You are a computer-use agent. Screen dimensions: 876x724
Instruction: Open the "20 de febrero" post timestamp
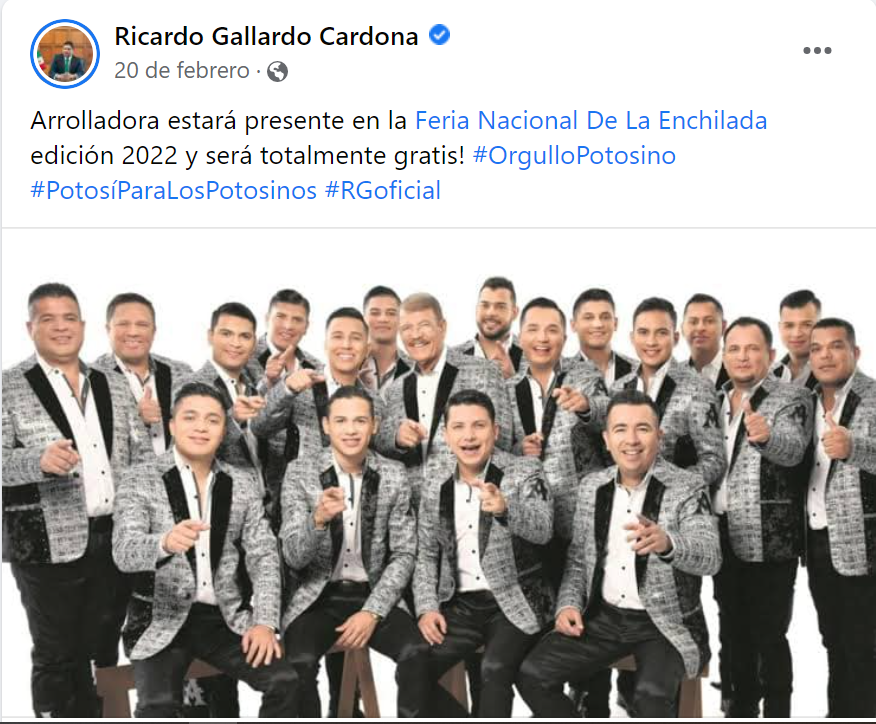[x=182, y=71]
